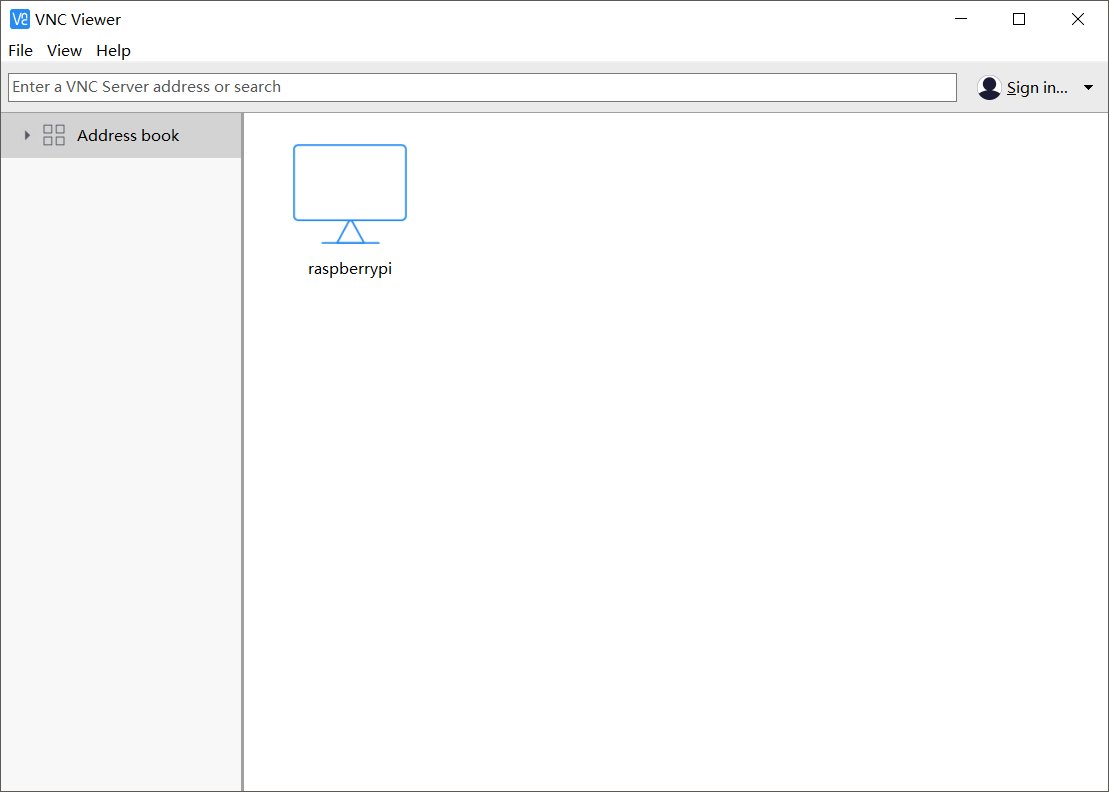Close the VNC Viewer window
This screenshot has height=792, width=1109.
click(x=1078, y=19)
